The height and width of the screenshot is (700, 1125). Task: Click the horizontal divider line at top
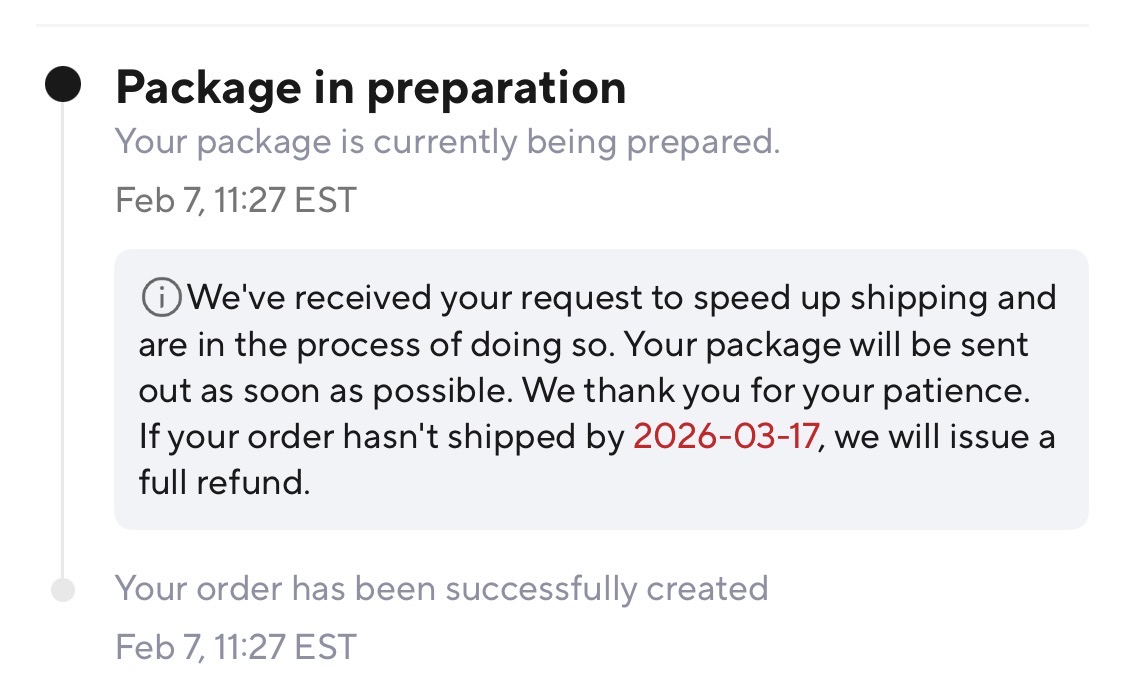(562, 25)
